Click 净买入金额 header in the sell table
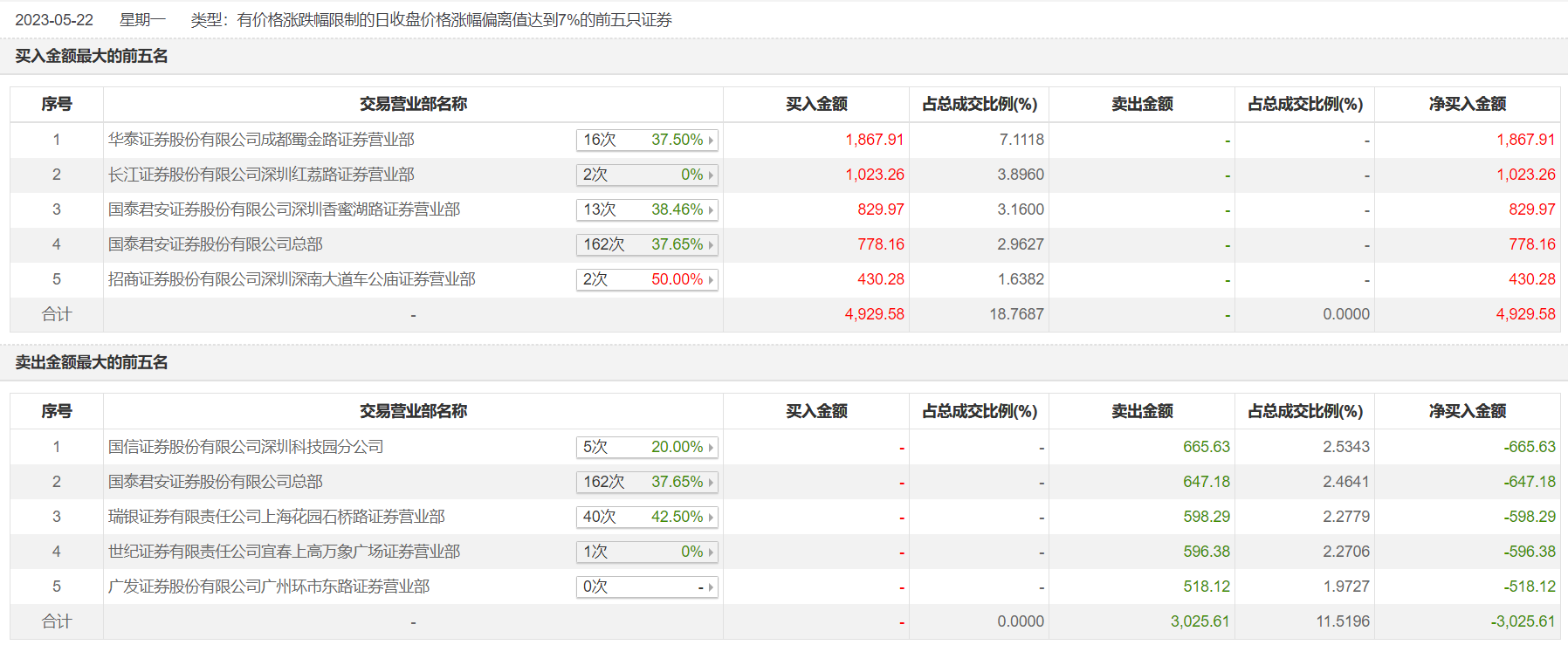 click(1468, 411)
